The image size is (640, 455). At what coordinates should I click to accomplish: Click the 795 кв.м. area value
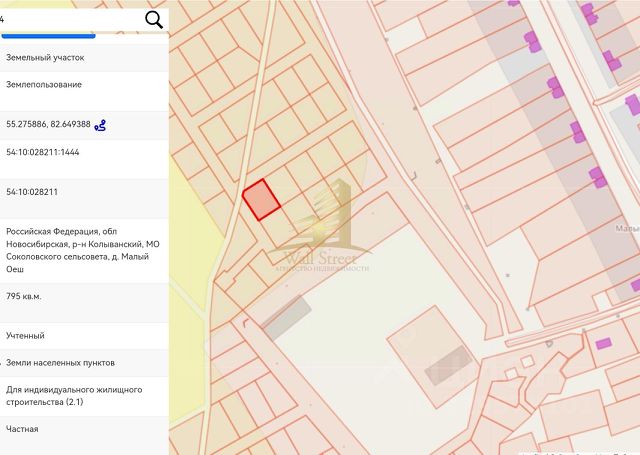[24, 296]
